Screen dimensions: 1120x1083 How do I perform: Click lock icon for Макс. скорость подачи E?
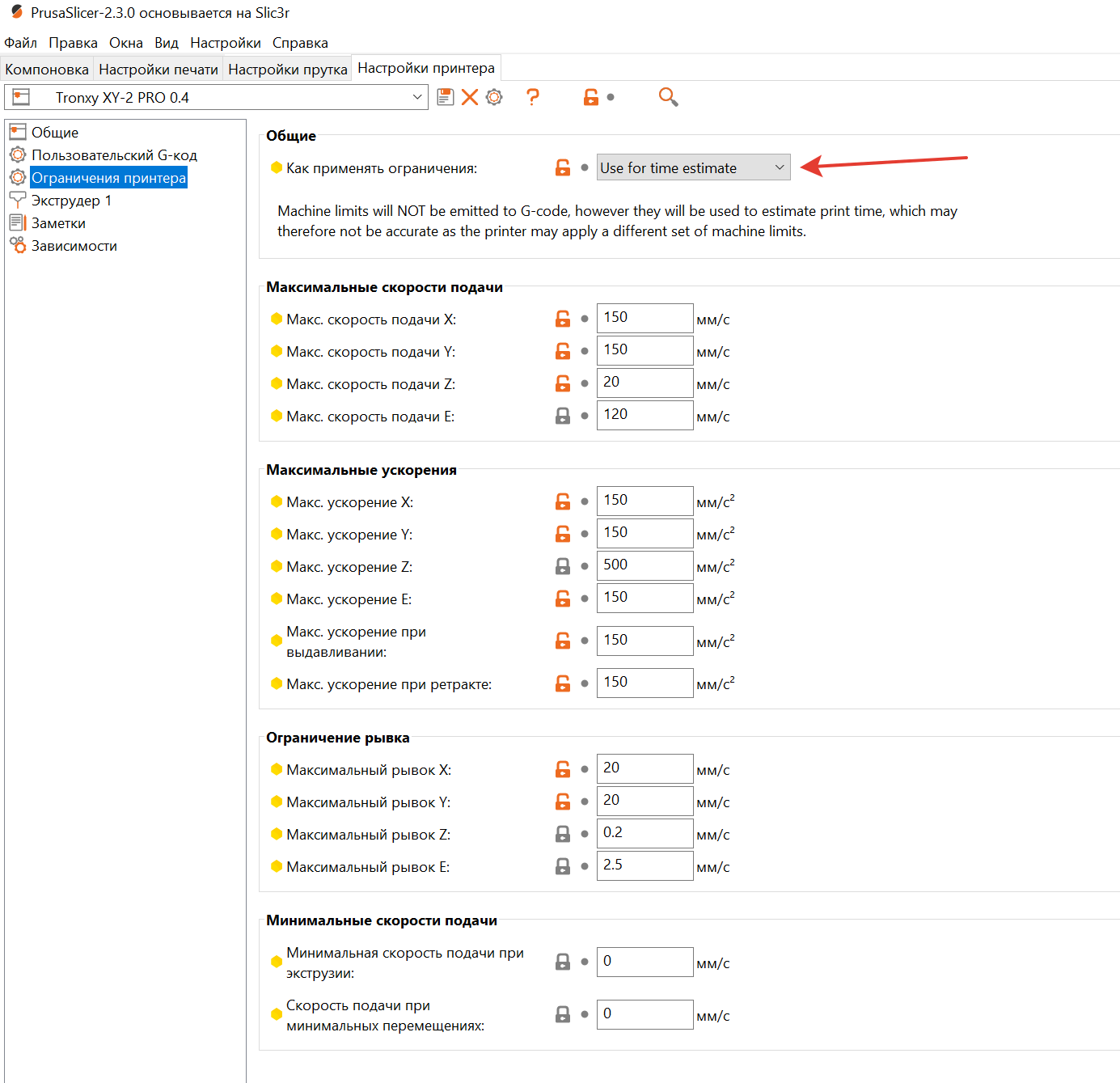[563, 416]
